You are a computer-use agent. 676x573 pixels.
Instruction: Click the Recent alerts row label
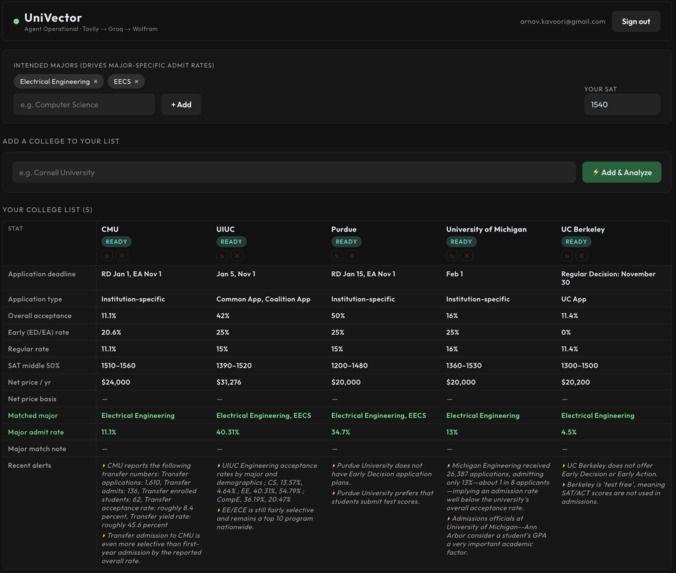(x=29, y=466)
